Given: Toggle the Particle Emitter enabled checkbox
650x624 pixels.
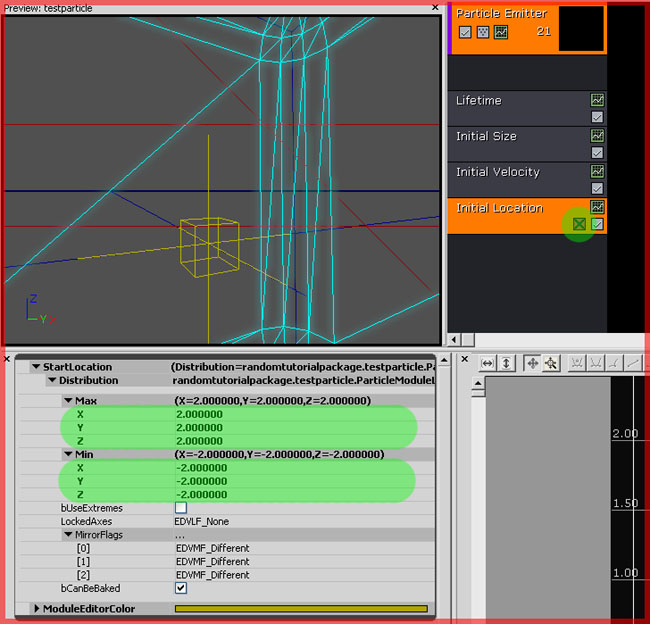Looking at the screenshot, I should click(x=465, y=32).
